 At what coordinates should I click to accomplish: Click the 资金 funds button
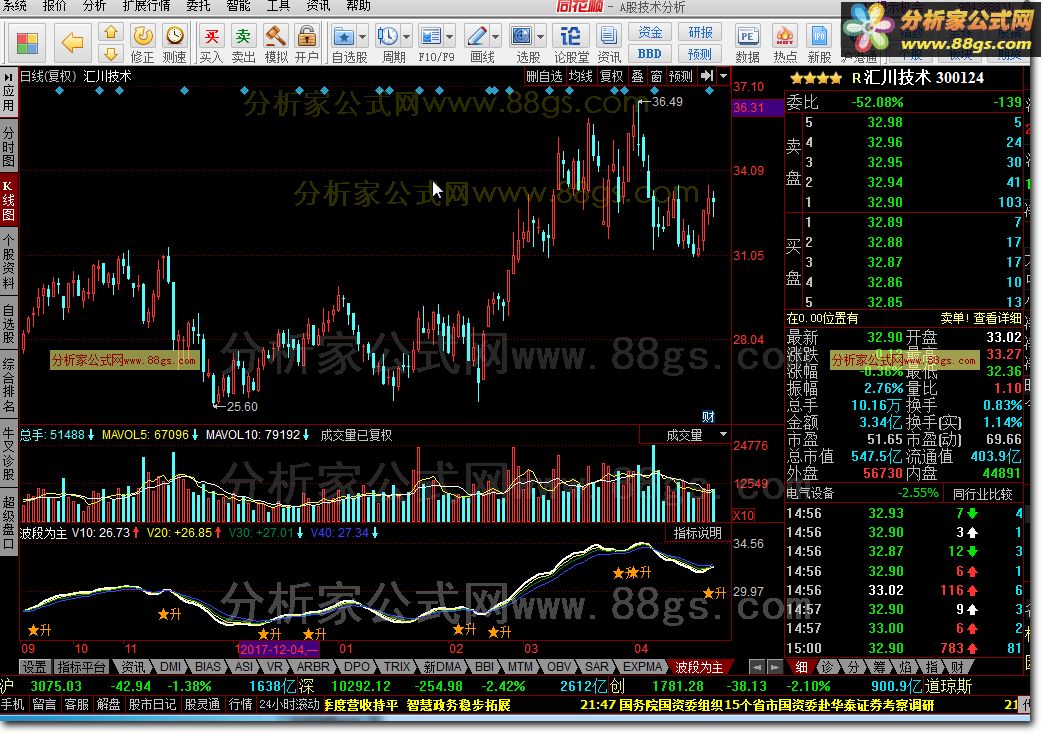tap(650, 33)
